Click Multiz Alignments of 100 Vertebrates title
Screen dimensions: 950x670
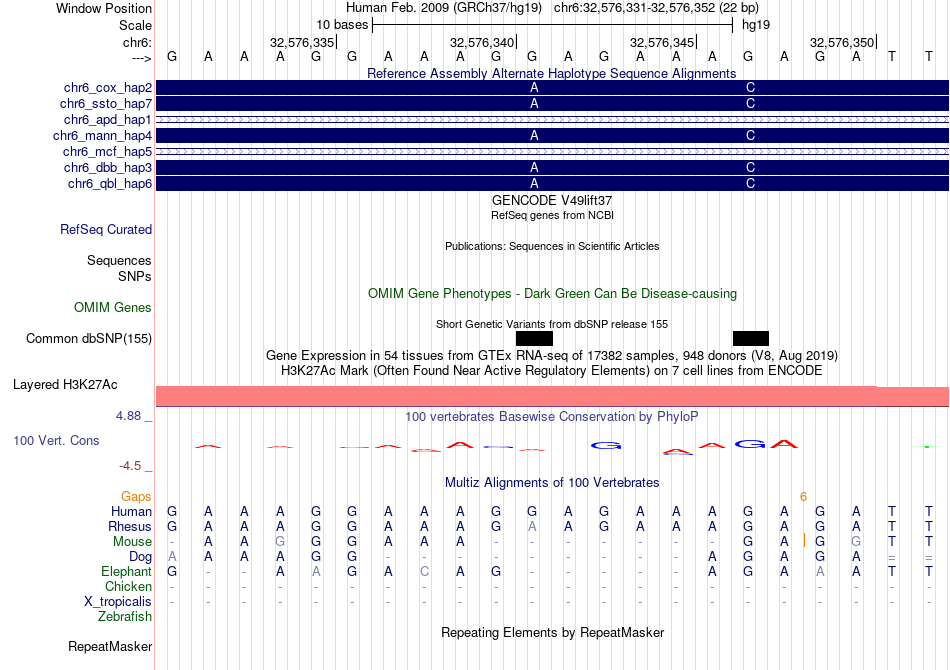click(552, 482)
